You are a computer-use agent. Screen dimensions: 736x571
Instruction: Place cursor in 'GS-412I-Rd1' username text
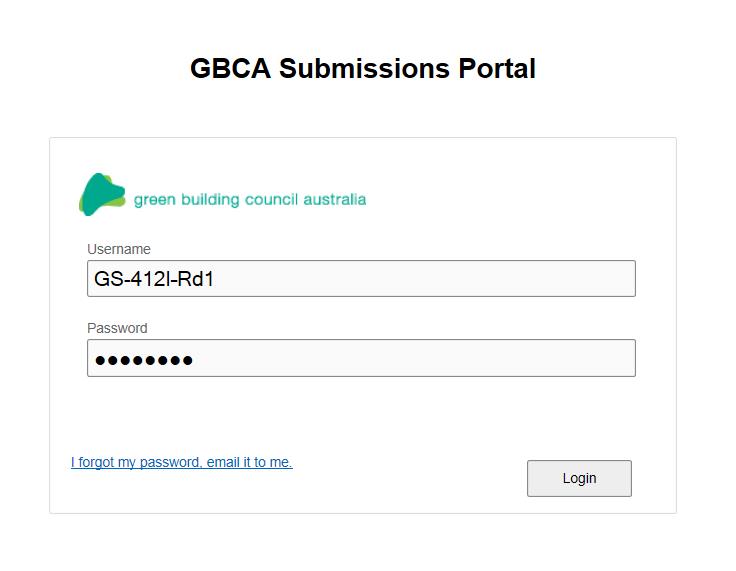pyautogui.click(x=154, y=279)
